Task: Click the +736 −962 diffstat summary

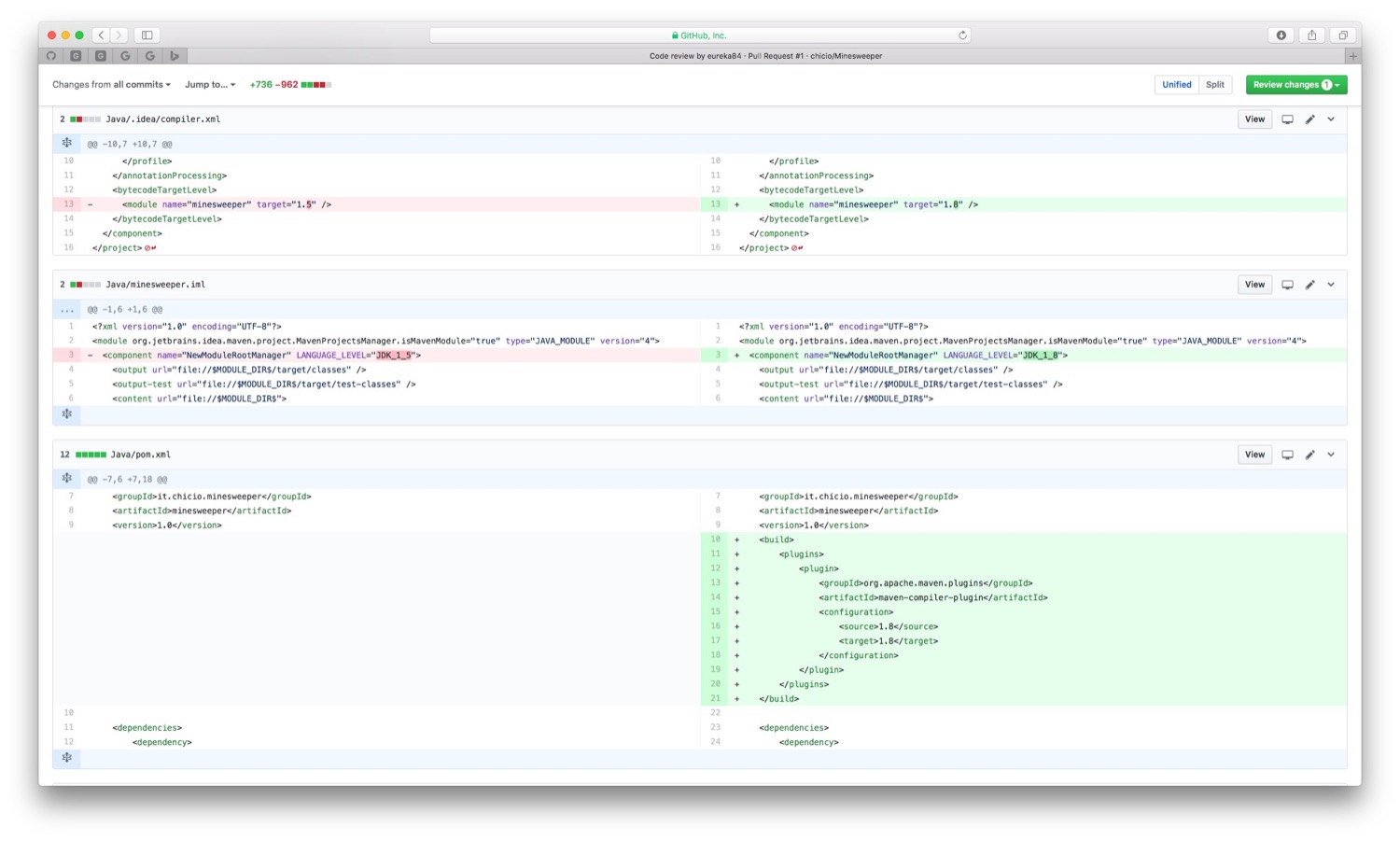Action: click(x=290, y=85)
